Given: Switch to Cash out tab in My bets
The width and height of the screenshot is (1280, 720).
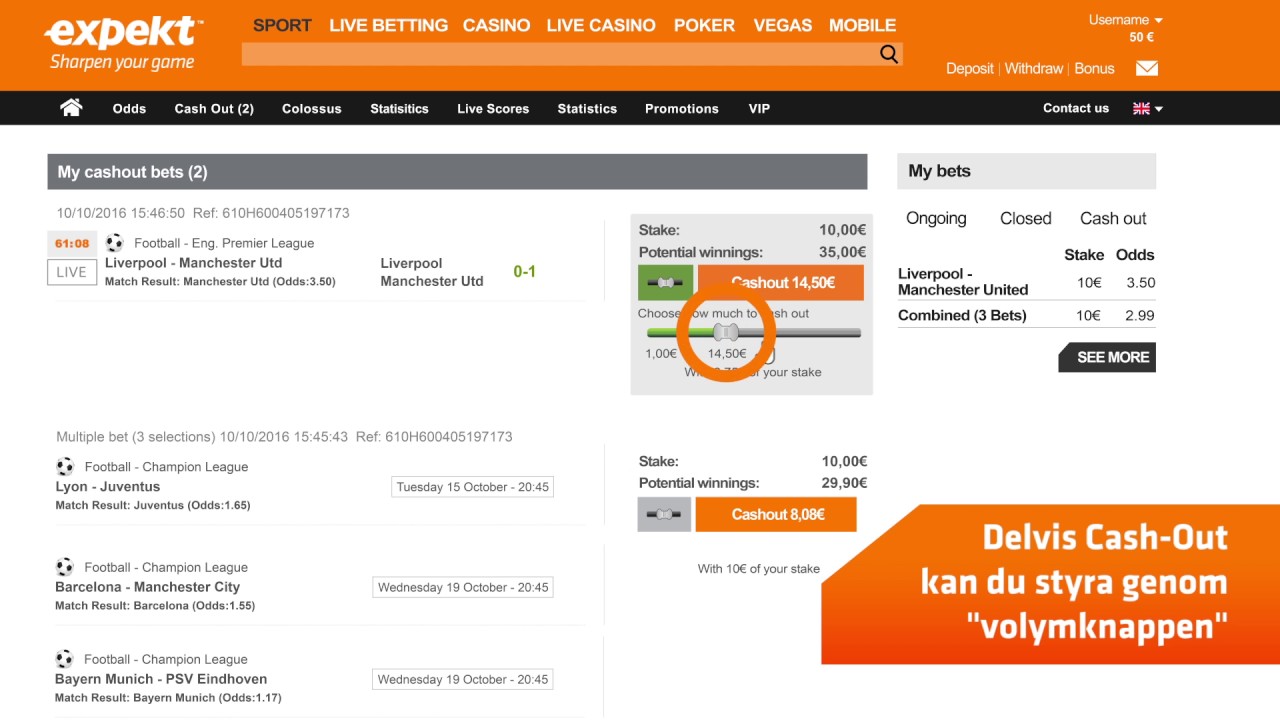Looking at the screenshot, I should tap(1113, 218).
